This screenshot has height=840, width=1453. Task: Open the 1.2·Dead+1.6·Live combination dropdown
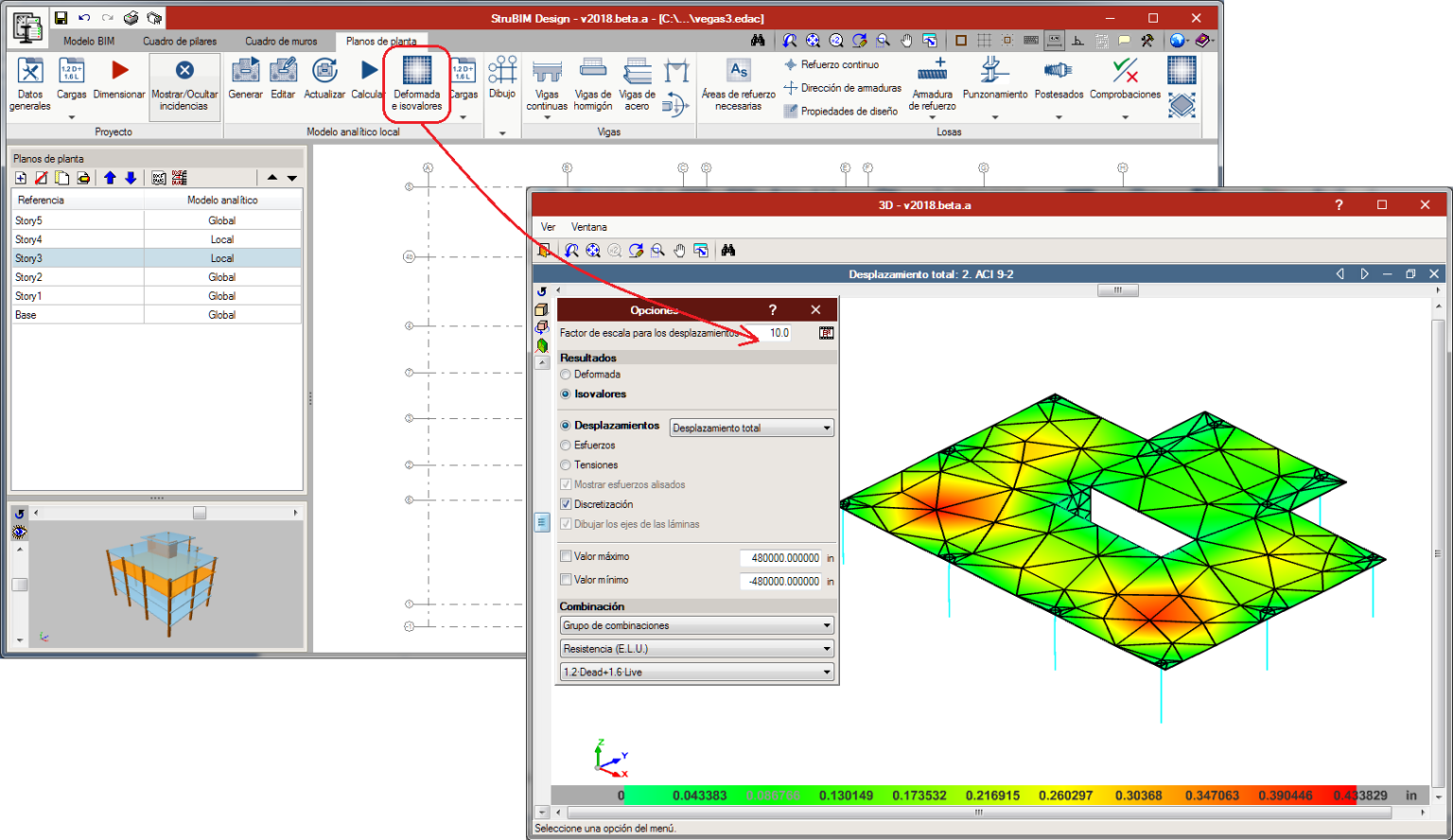tap(696, 673)
